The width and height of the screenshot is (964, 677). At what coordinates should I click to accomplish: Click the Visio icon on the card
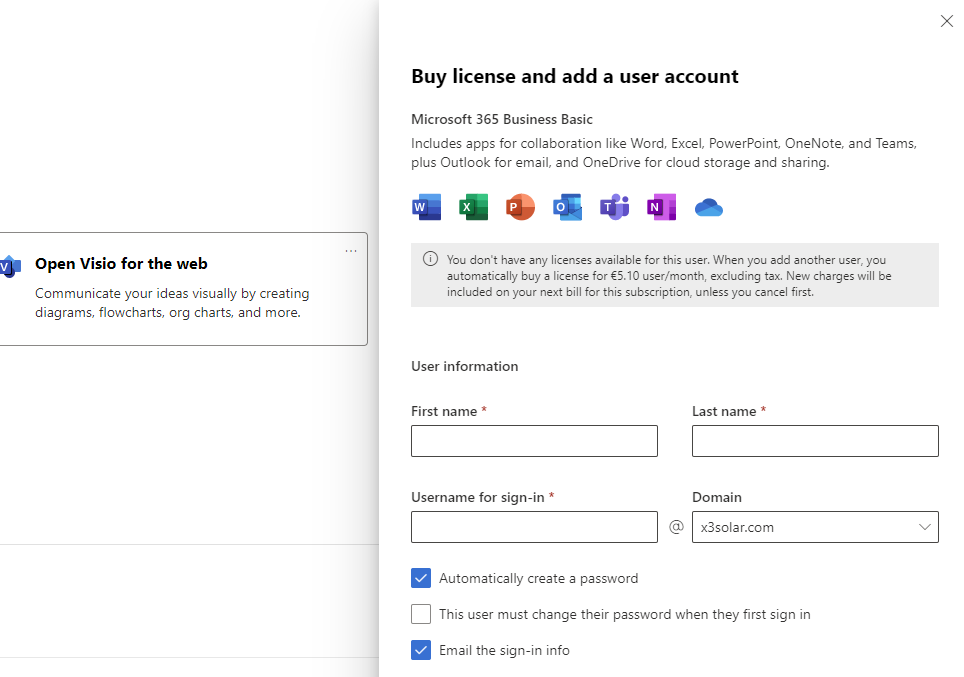[x=10, y=267]
